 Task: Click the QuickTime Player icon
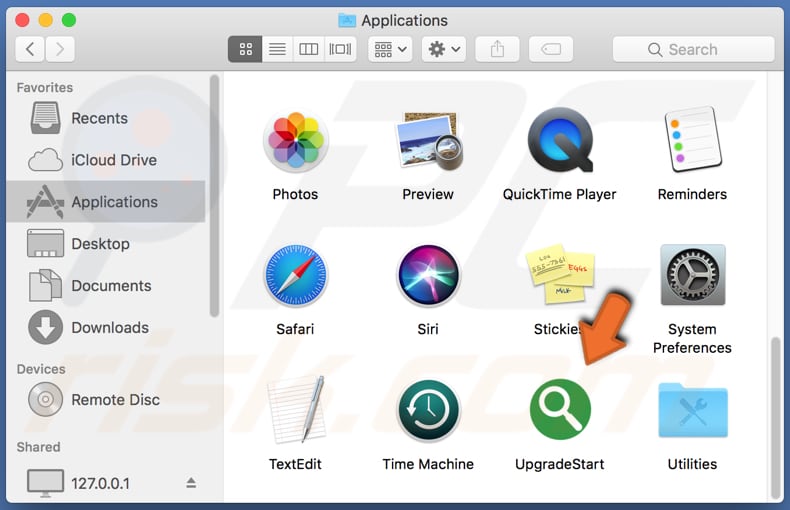coord(560,140)
